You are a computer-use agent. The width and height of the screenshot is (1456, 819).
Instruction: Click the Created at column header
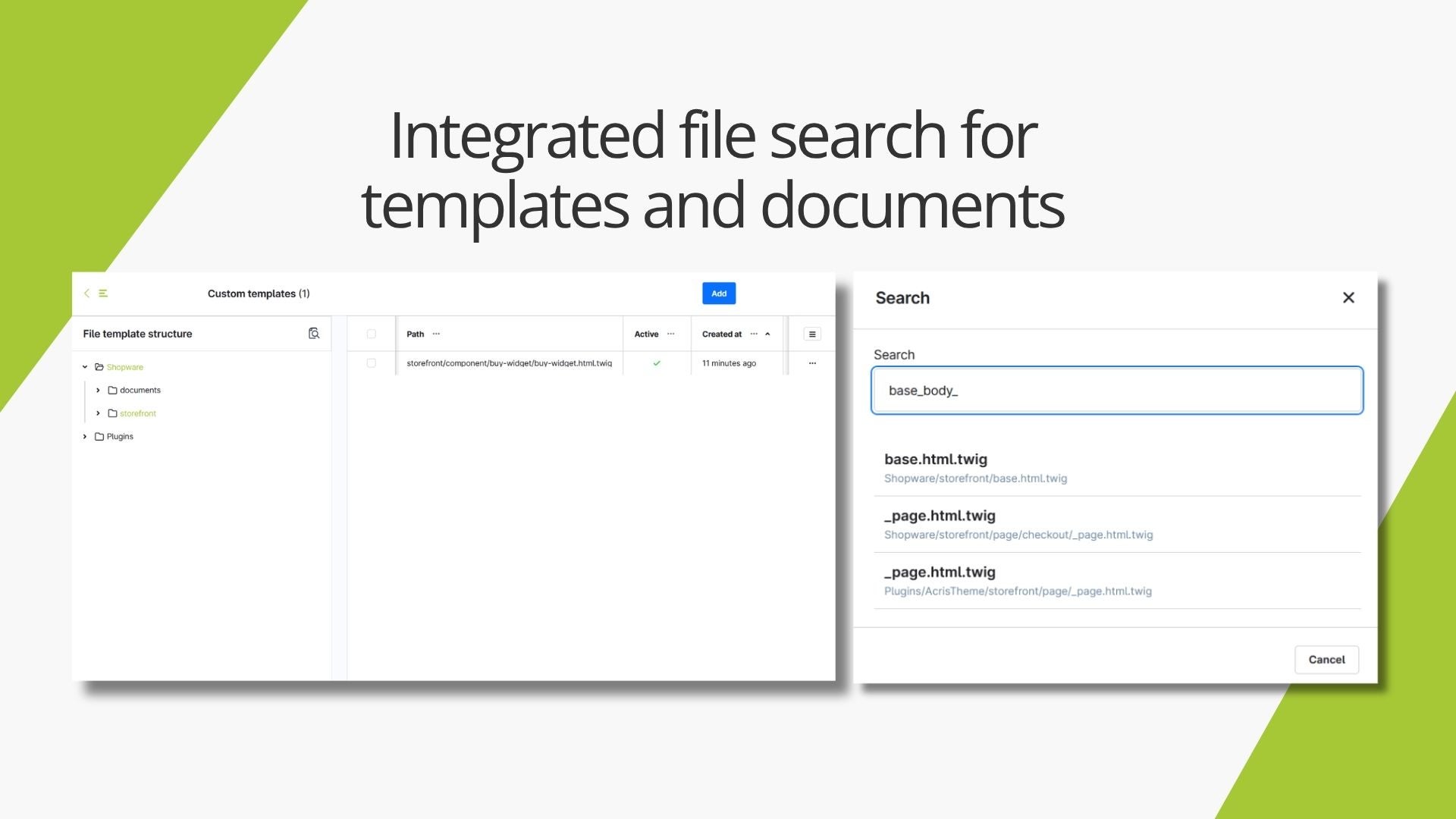(722, 334)
